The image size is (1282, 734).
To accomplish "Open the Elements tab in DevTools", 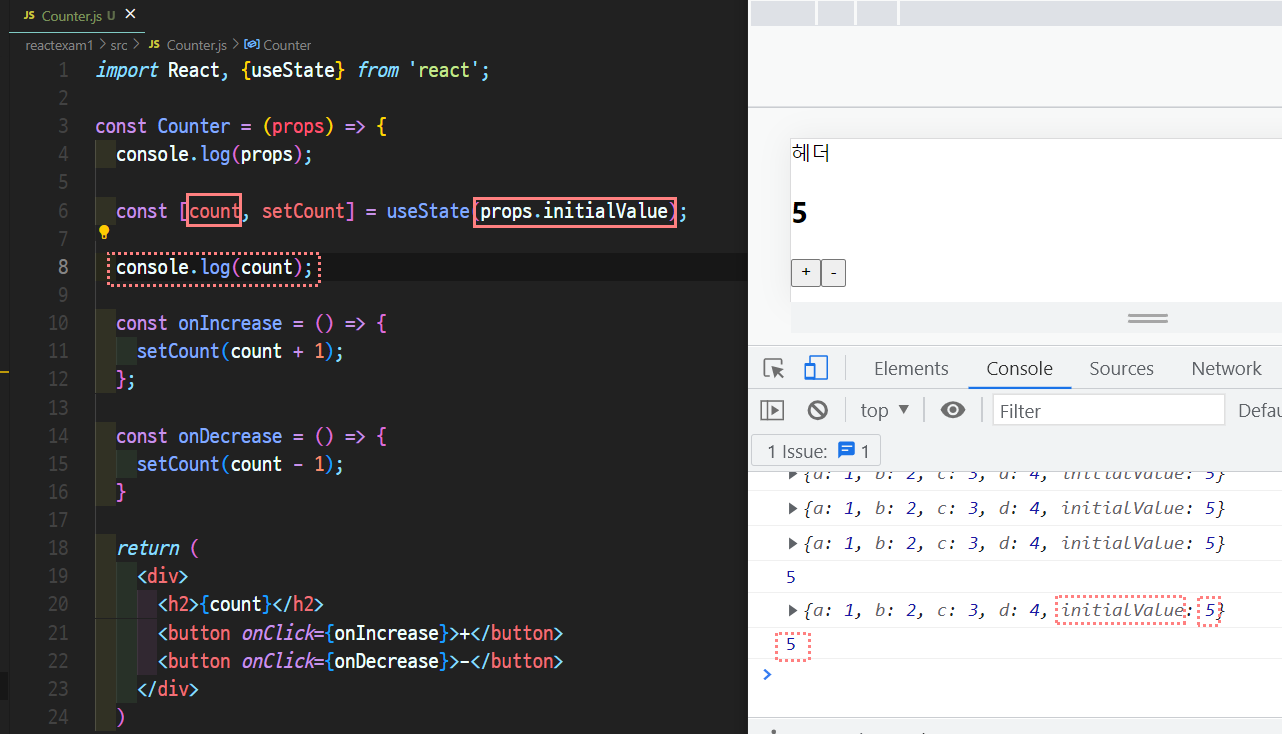I will 911,368.
